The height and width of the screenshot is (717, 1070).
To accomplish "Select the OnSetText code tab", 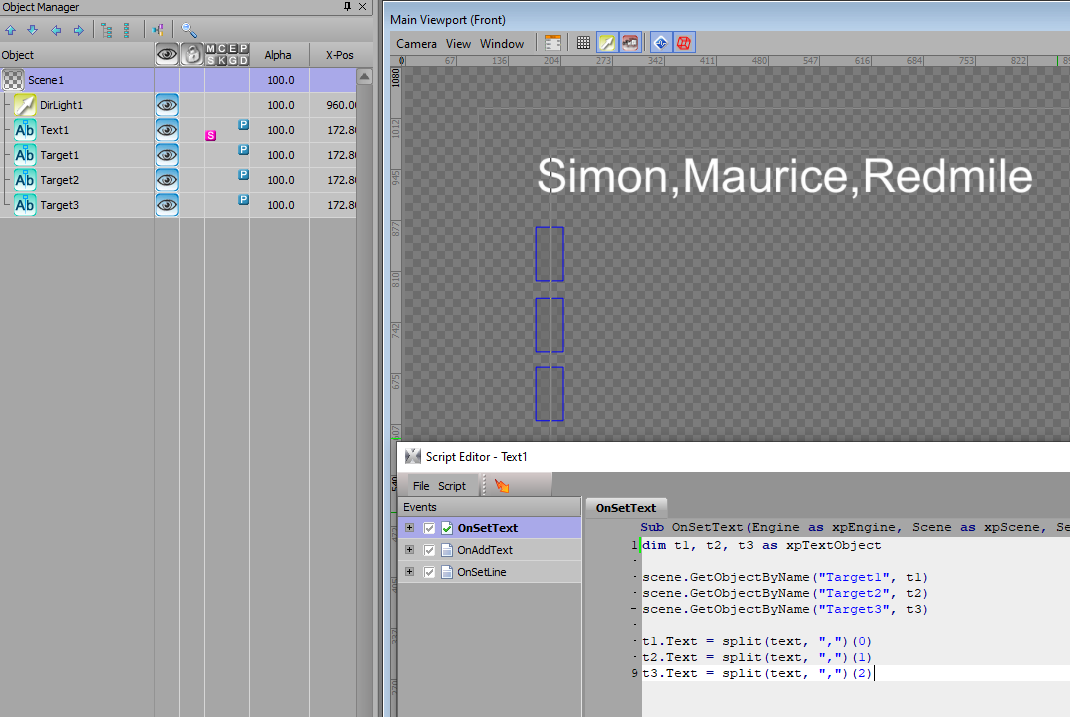I will (626, 508).
